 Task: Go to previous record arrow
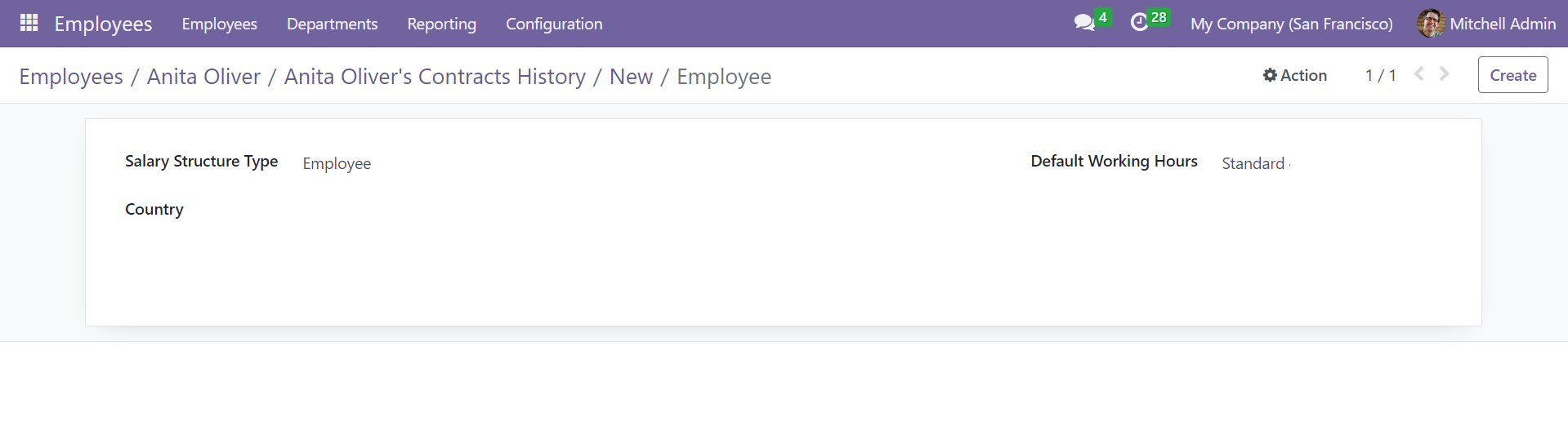point(1419,74)
